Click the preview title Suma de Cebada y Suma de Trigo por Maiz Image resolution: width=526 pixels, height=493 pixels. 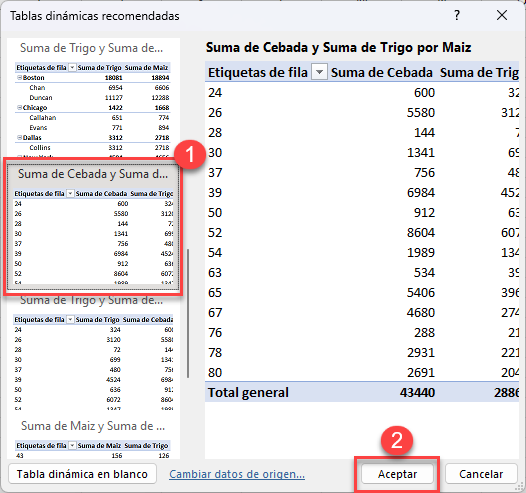coord(338,47)
